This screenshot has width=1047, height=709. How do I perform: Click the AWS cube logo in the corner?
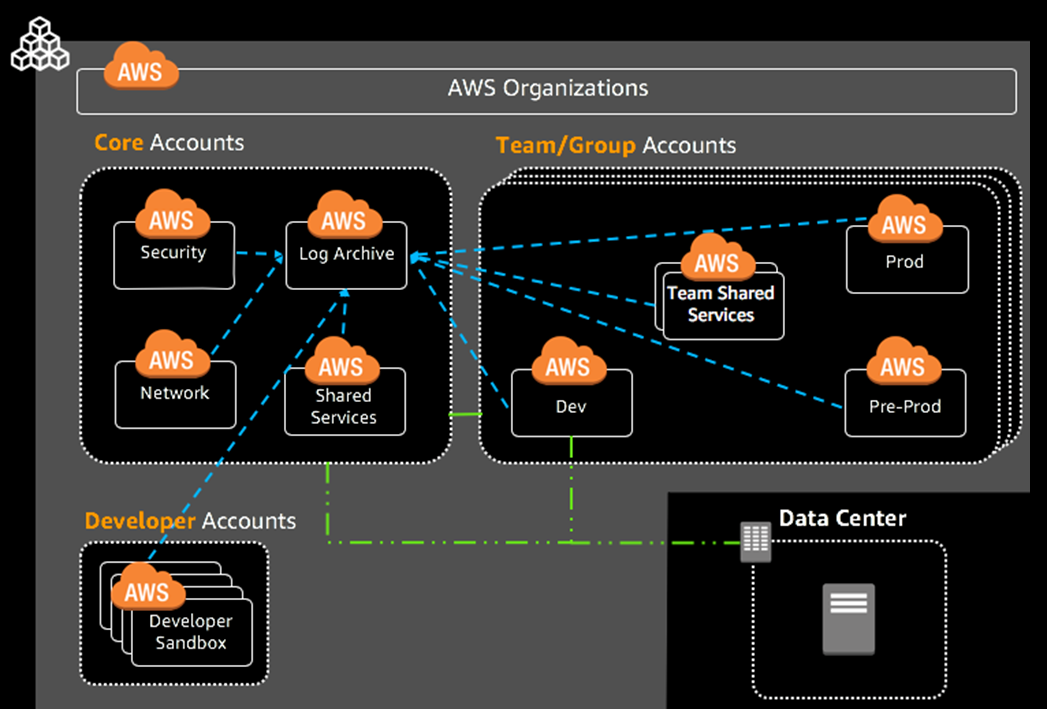[x=40, y=44]
